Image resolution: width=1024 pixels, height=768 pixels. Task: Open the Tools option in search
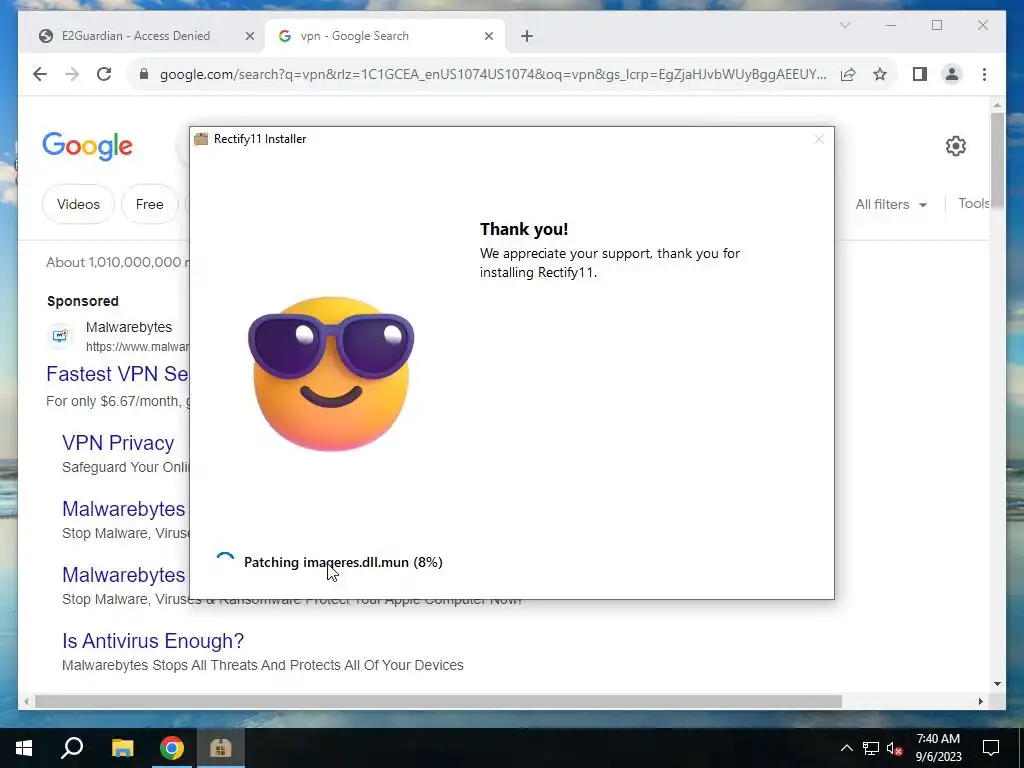tap(973, 204)
